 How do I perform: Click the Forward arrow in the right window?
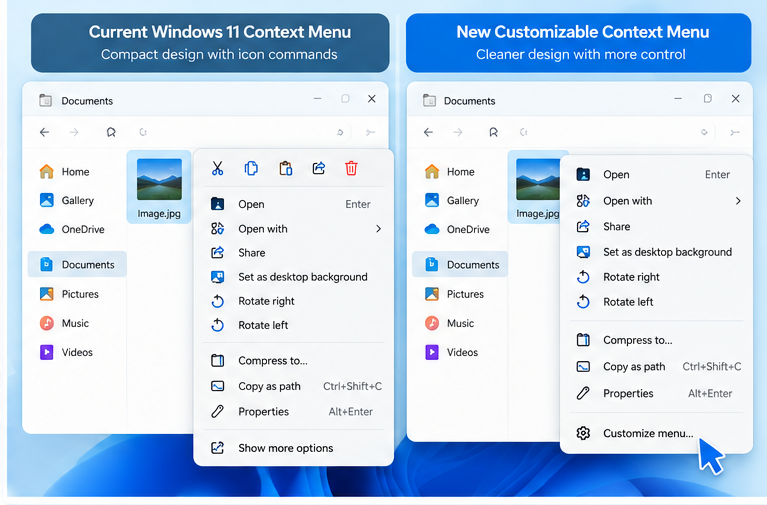(458, 132)
